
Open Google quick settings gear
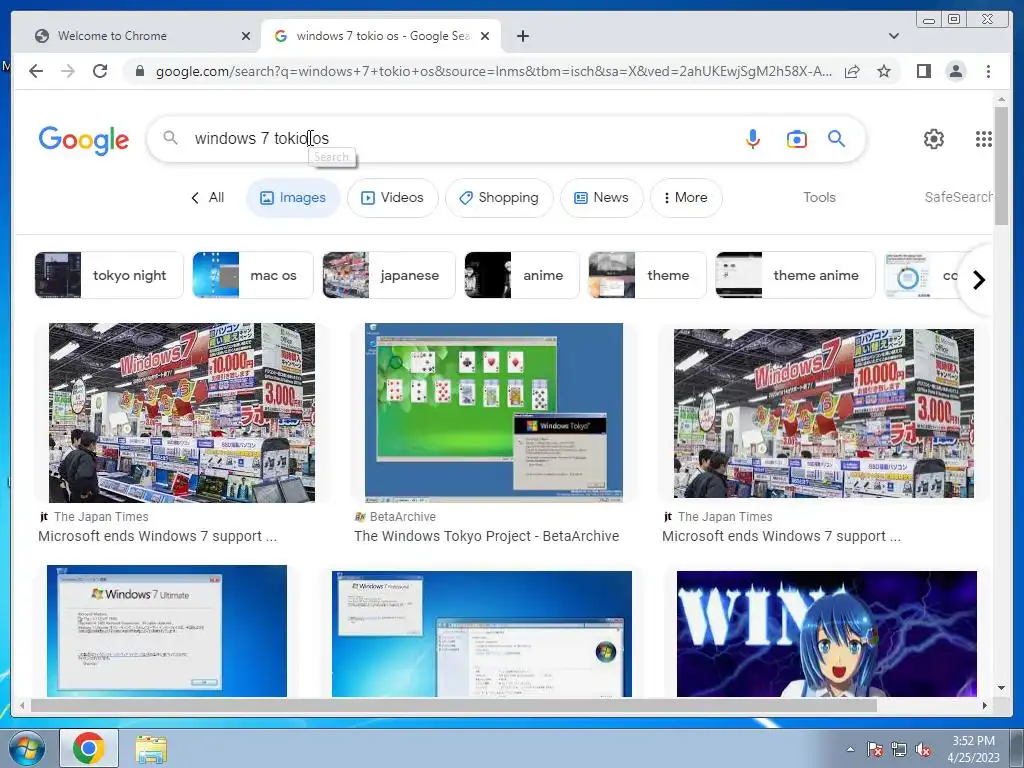tap(933, 138)
